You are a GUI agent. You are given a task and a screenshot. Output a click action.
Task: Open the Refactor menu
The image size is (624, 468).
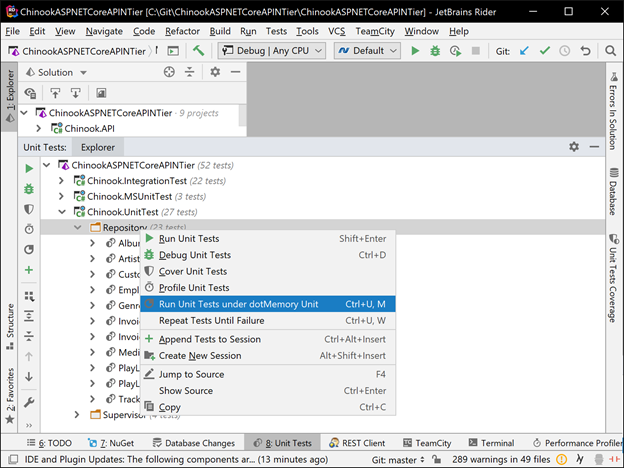pos(182,31)
